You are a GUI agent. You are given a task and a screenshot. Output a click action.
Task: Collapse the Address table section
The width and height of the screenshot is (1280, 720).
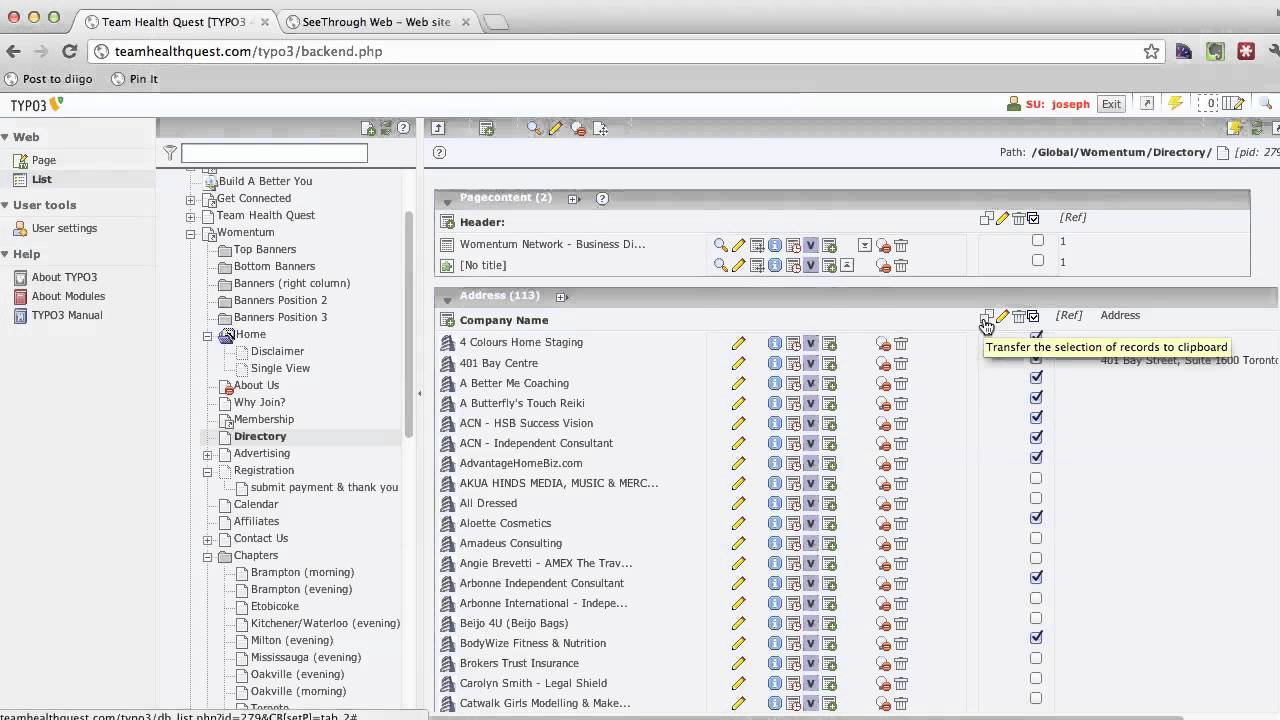pos(447,299)
